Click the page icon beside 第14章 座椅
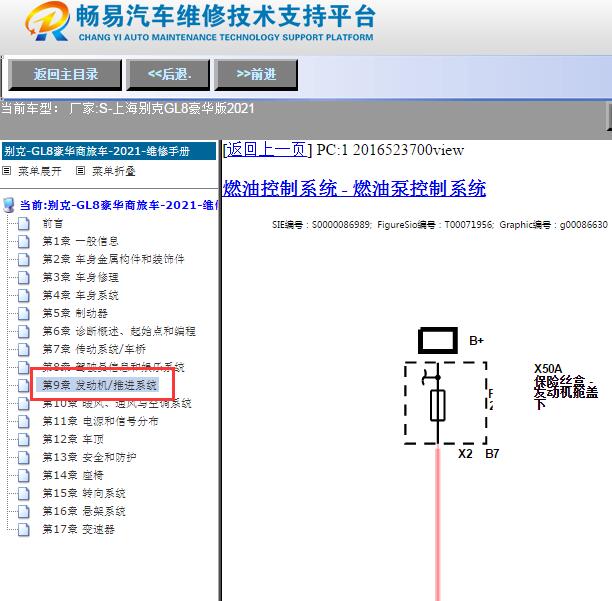The image size is (612, 601). (24, 475)
